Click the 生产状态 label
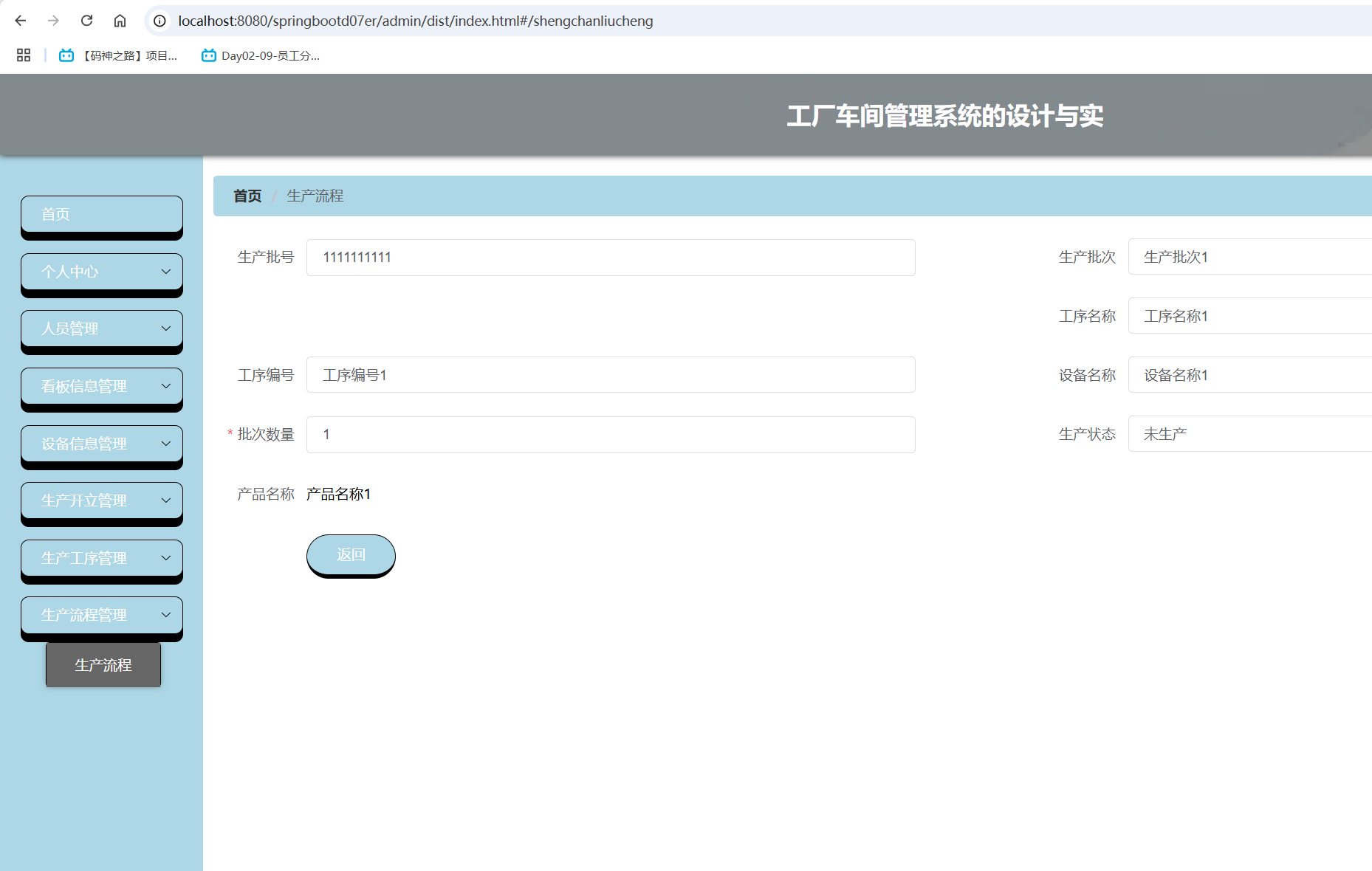The width and height of the screenshot is (1372, 871). click(1087, 434)
